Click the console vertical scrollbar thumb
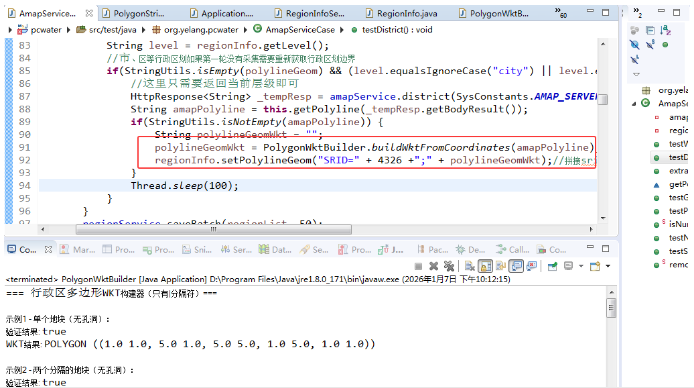Image resolution: width=694 pixels, height=388 pixels. click(x=611, y=308)
